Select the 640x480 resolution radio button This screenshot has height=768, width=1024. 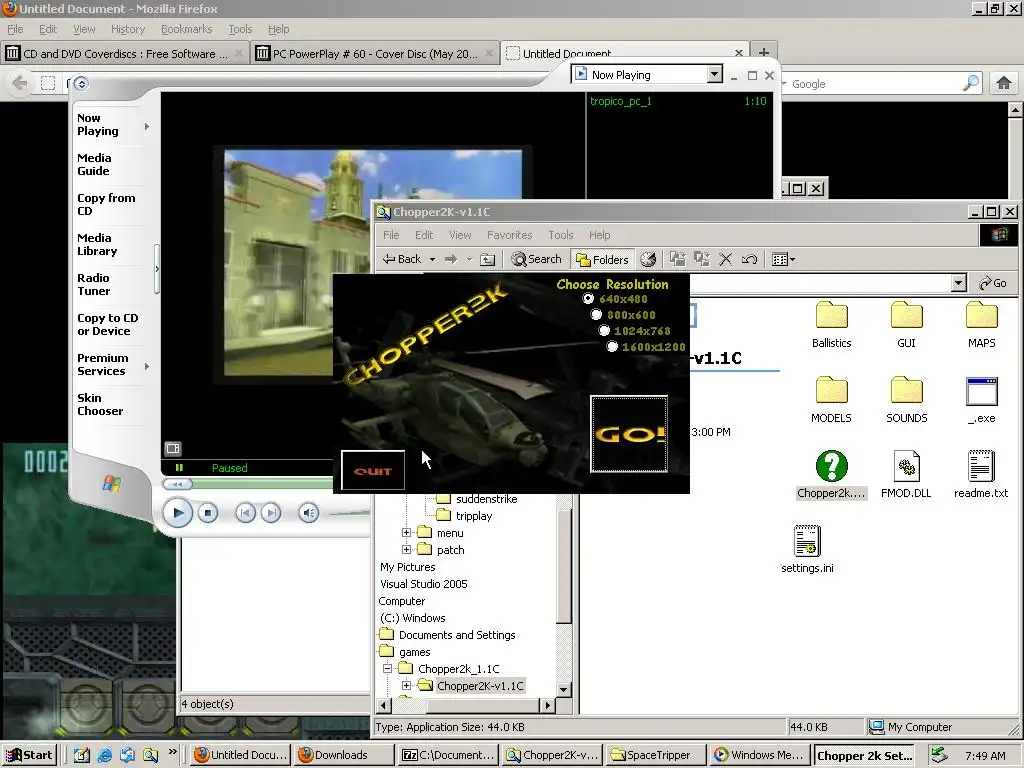pyautogui.click(x=588, y=298)
